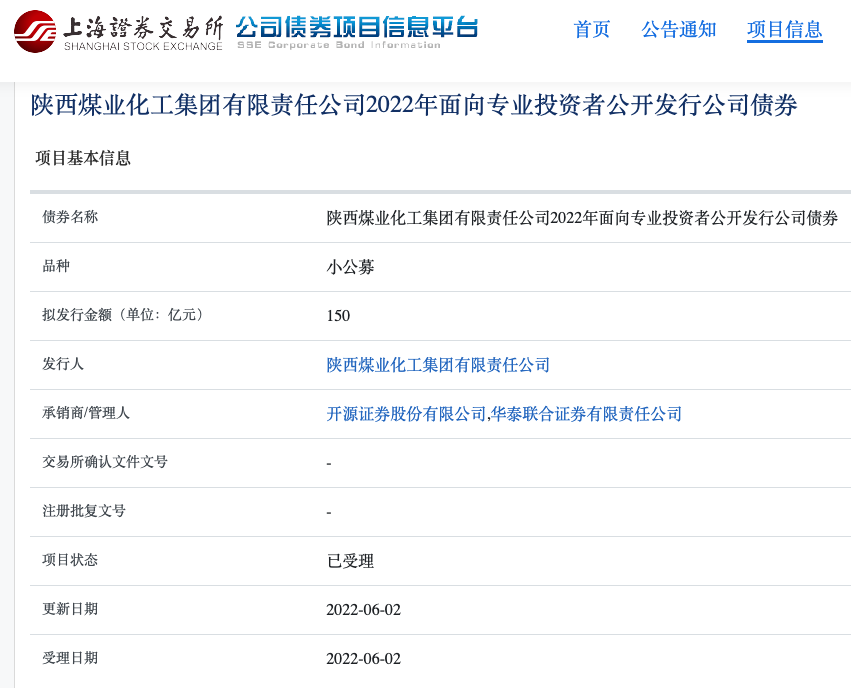This screenshot has width=851, height=688.
Task: Click the 交易所确认文件文号 label
Action: pos(105,462)
